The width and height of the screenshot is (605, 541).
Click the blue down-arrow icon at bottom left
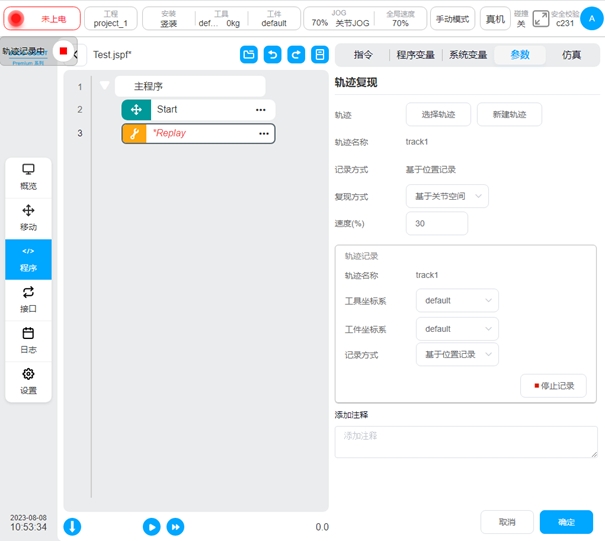pos(72,526)
